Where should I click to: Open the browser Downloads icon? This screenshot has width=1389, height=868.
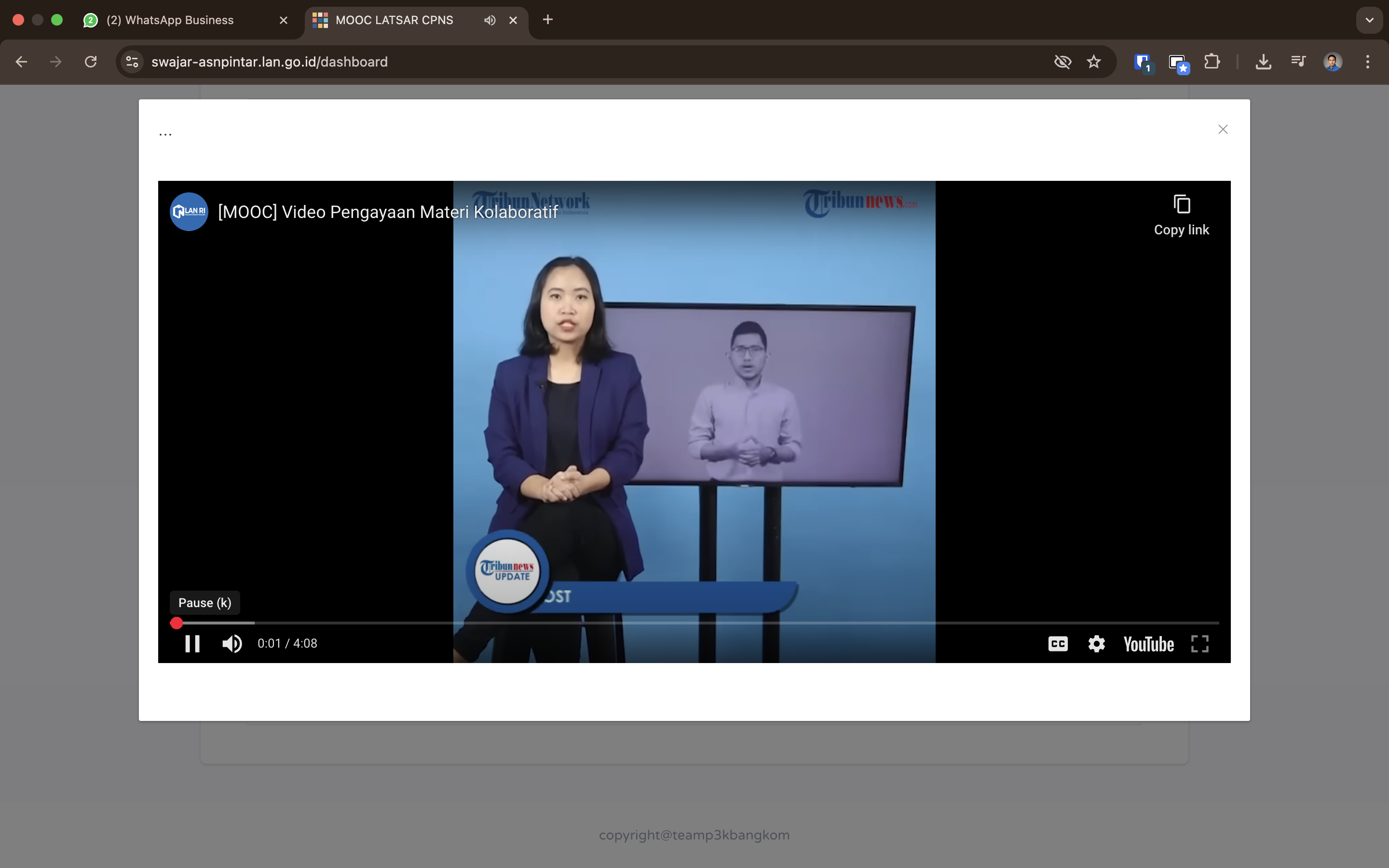[x=1263, y=62]
